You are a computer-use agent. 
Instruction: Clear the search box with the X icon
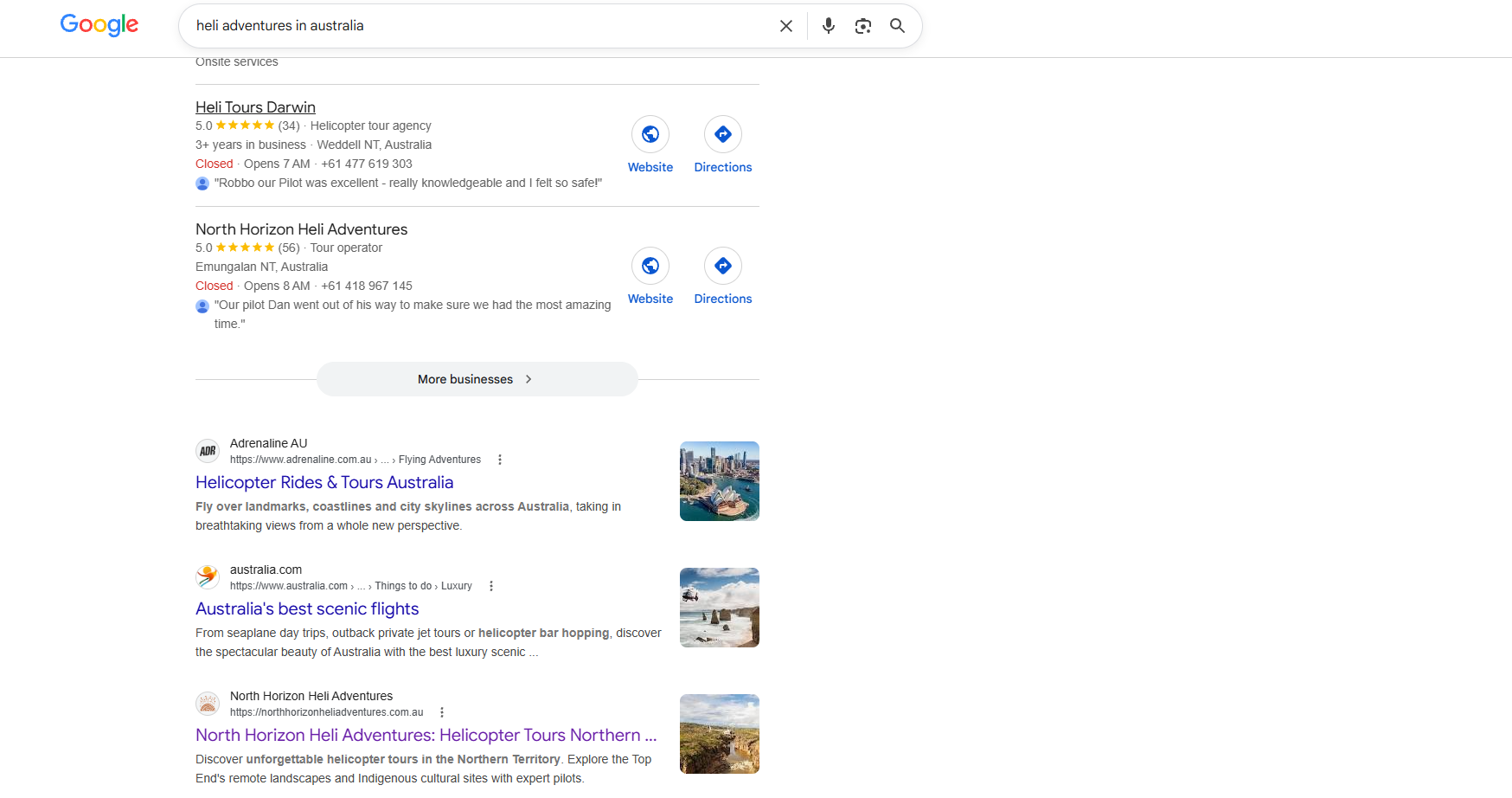[x=786, y=26]
